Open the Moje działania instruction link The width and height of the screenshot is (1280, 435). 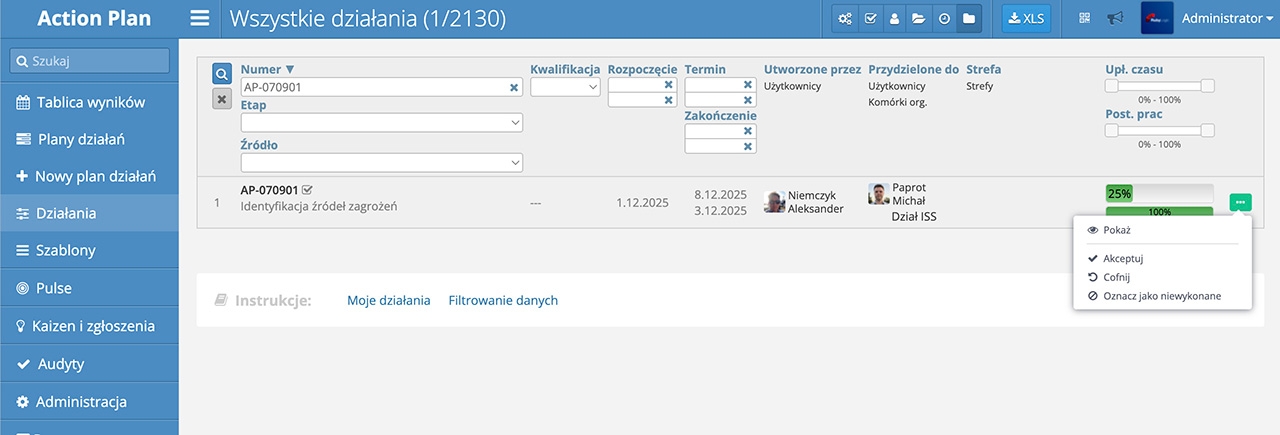click(x=389, y=300)
